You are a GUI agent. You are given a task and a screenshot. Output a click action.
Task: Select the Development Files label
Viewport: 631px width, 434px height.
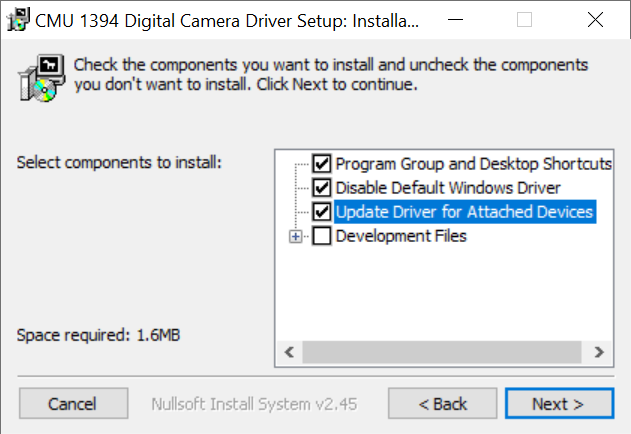coord(401,236)
